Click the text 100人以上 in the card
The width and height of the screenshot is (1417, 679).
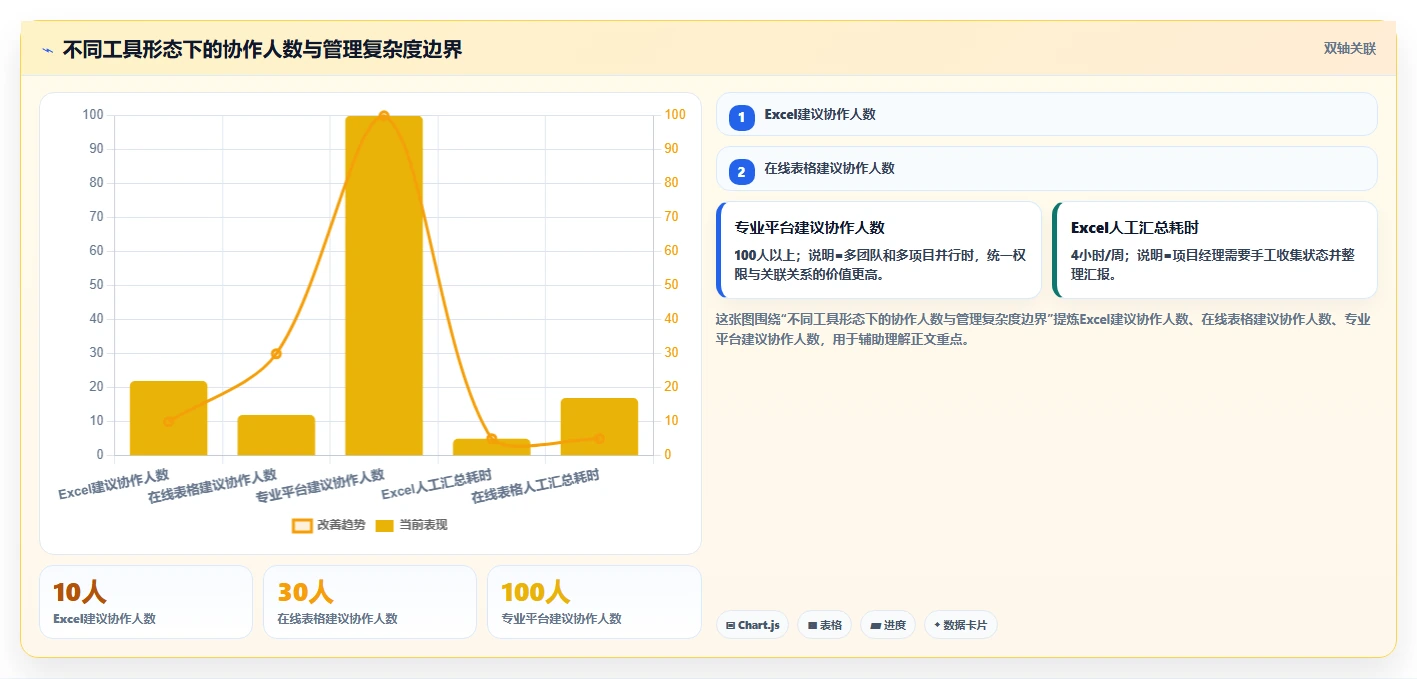765,255
